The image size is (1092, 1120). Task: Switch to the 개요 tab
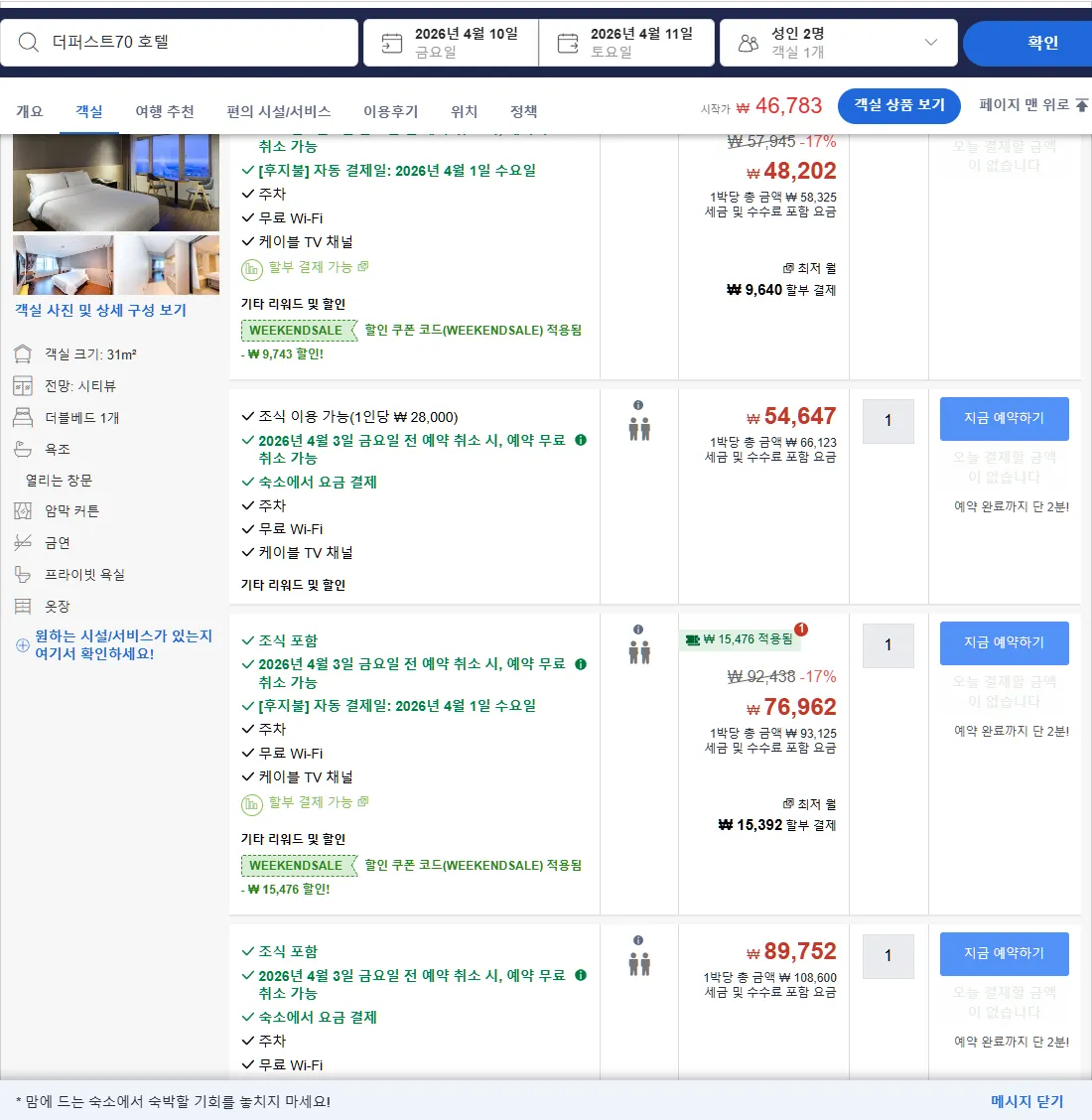29,111
